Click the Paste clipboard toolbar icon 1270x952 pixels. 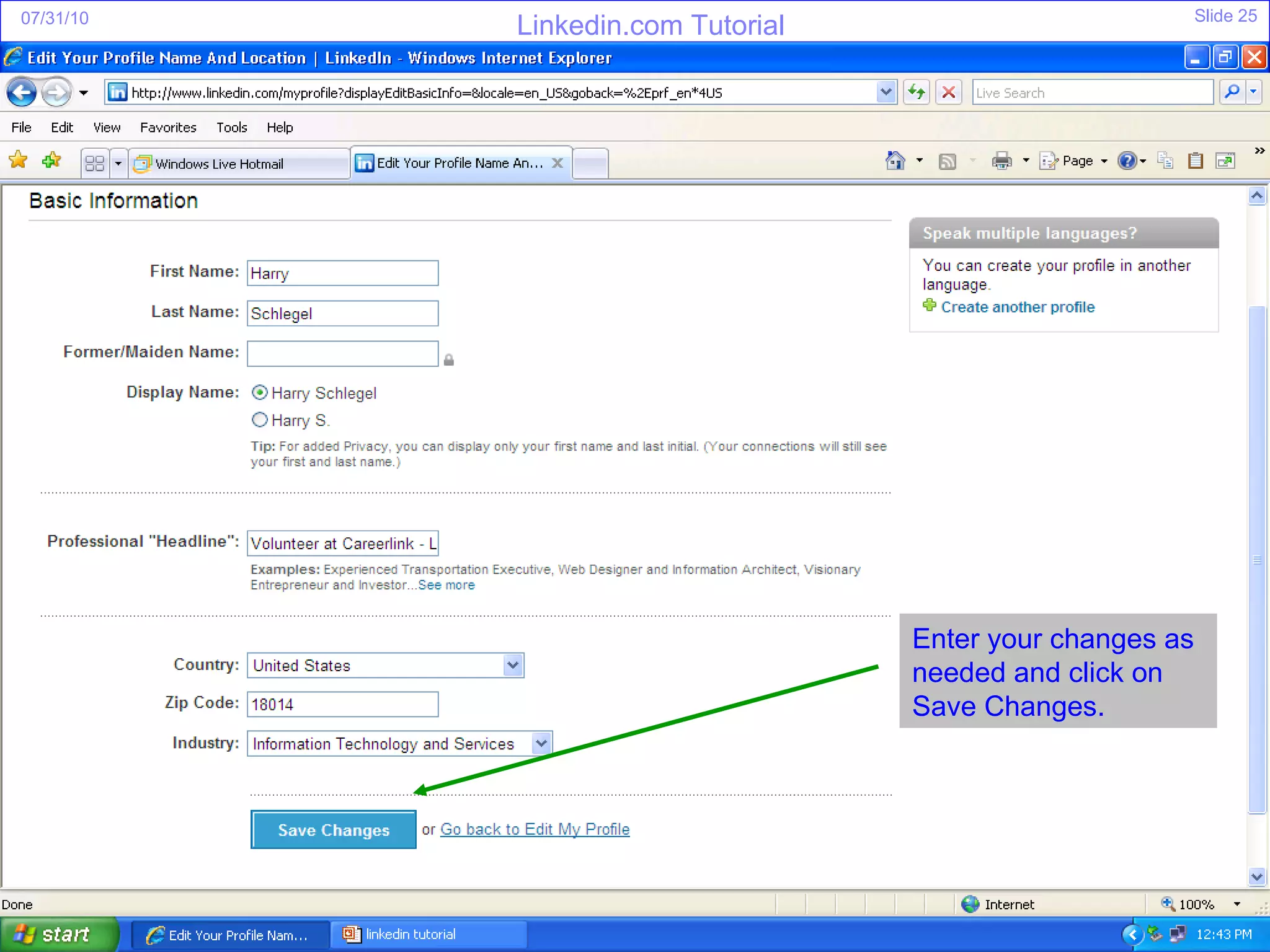[1196, 161]
